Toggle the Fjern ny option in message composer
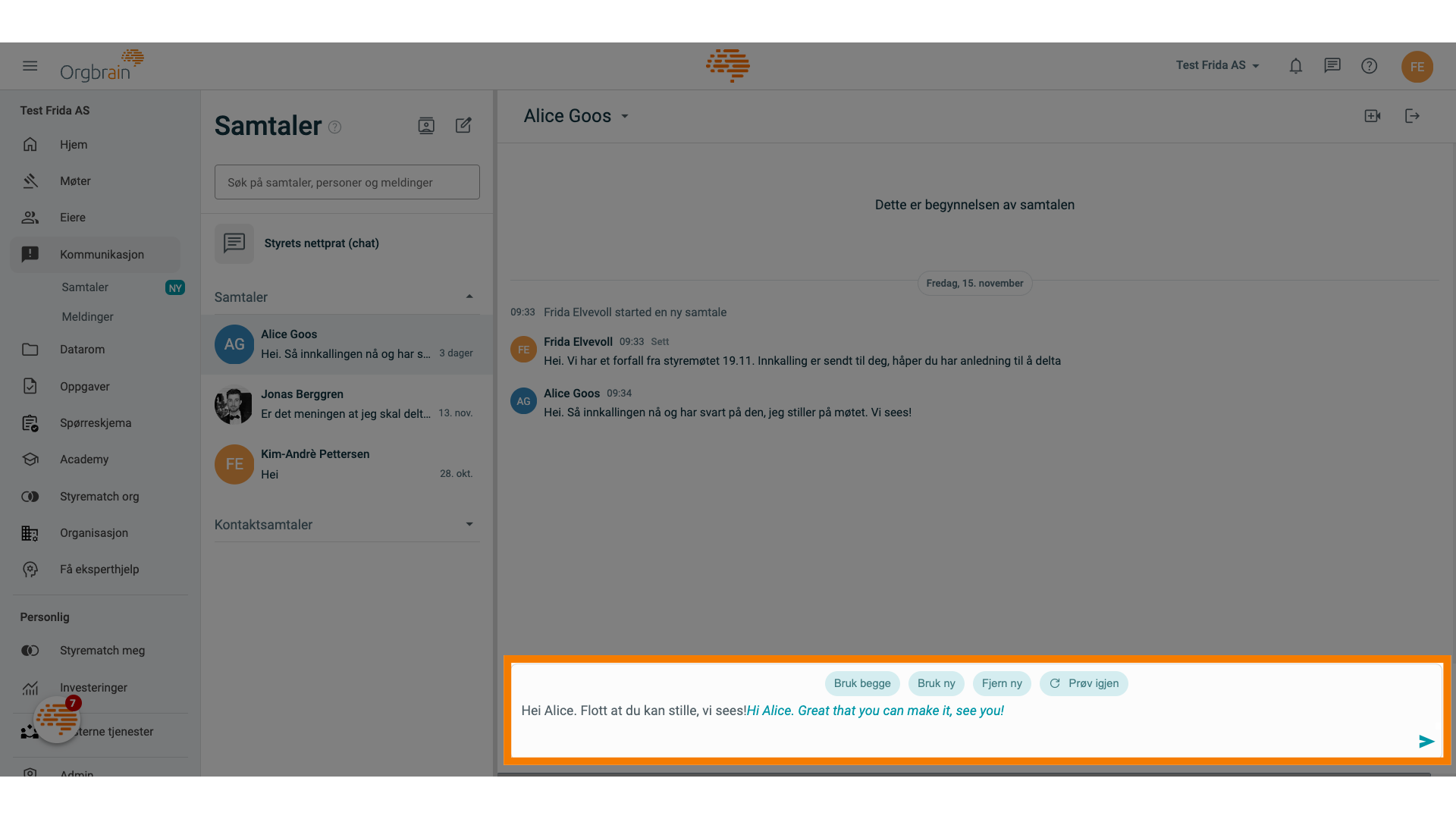The height and width of the screenshot is (819, 1456). pos(1001,683)
